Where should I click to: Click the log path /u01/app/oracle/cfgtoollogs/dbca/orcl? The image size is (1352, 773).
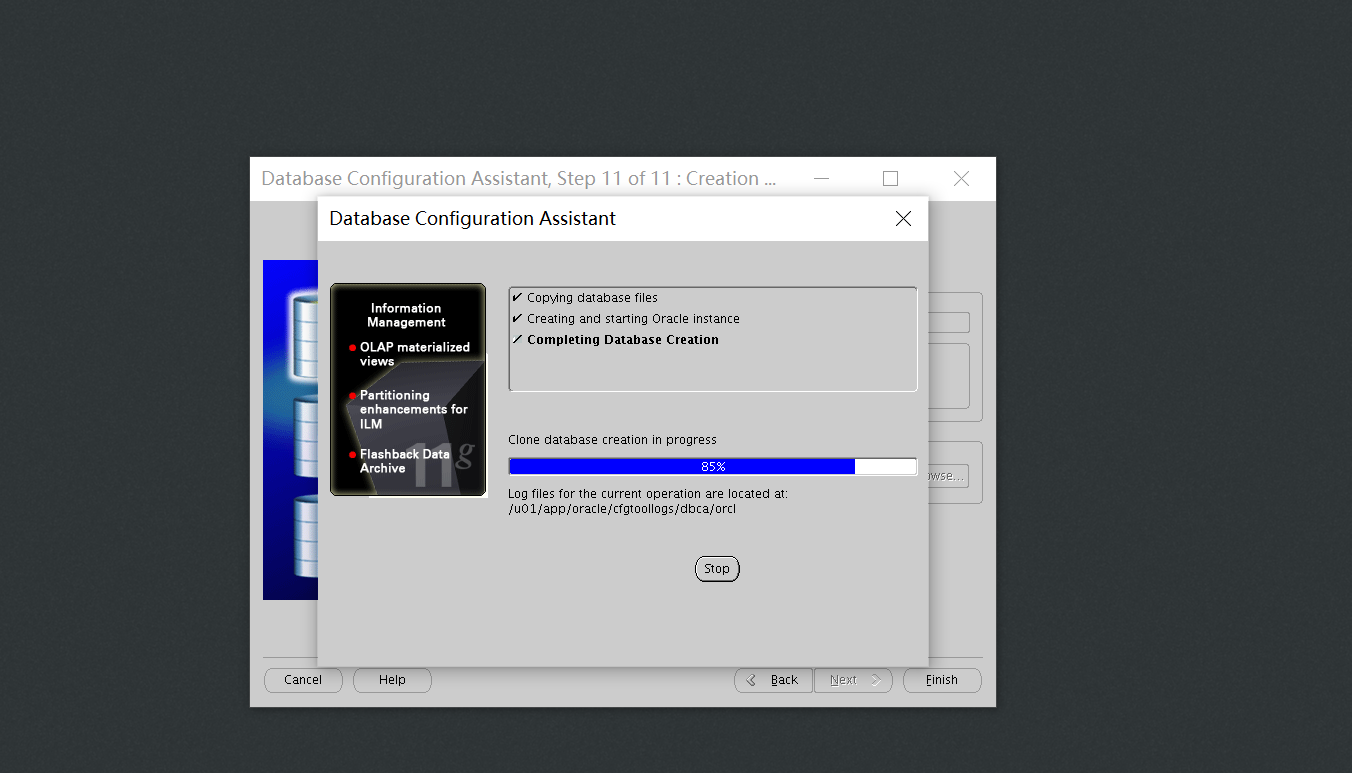coord(622,509)
